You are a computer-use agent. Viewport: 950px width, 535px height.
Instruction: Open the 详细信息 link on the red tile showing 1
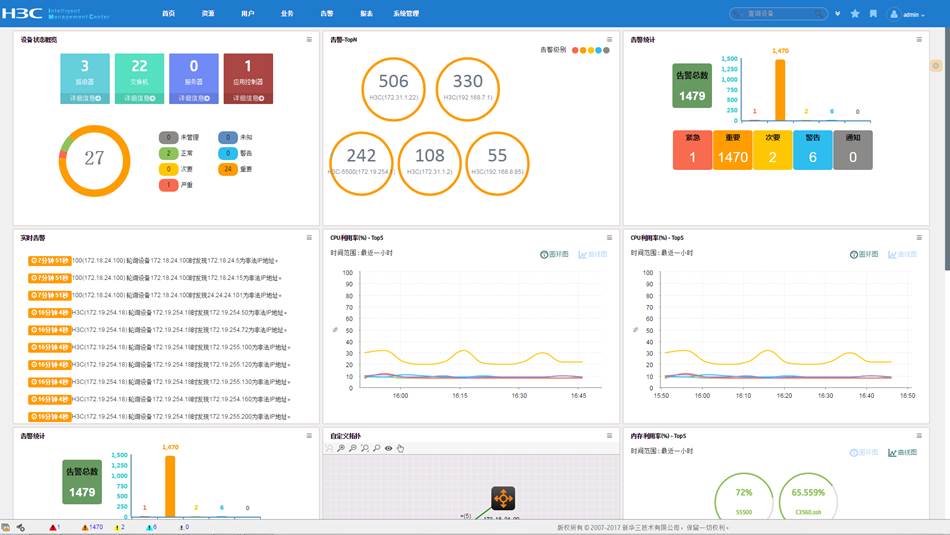pyautogui.click(x=248, y=98)
